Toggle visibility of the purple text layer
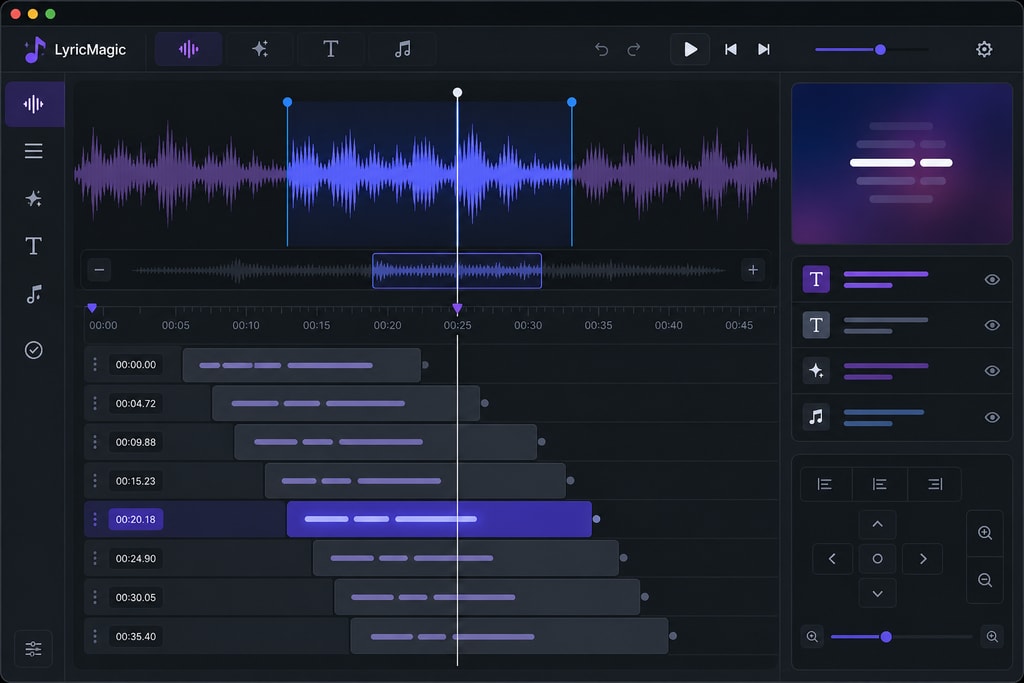Viewport: 1024px width, 683px height. pyautogui.click(x=992, y=279)
